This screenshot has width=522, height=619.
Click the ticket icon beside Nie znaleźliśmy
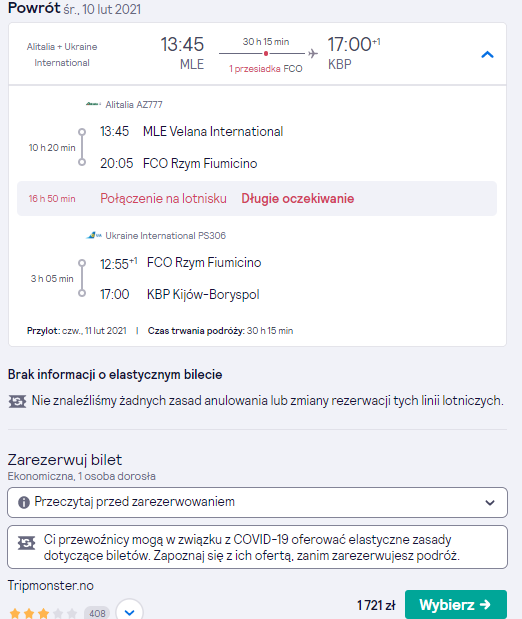pos(17,401)
